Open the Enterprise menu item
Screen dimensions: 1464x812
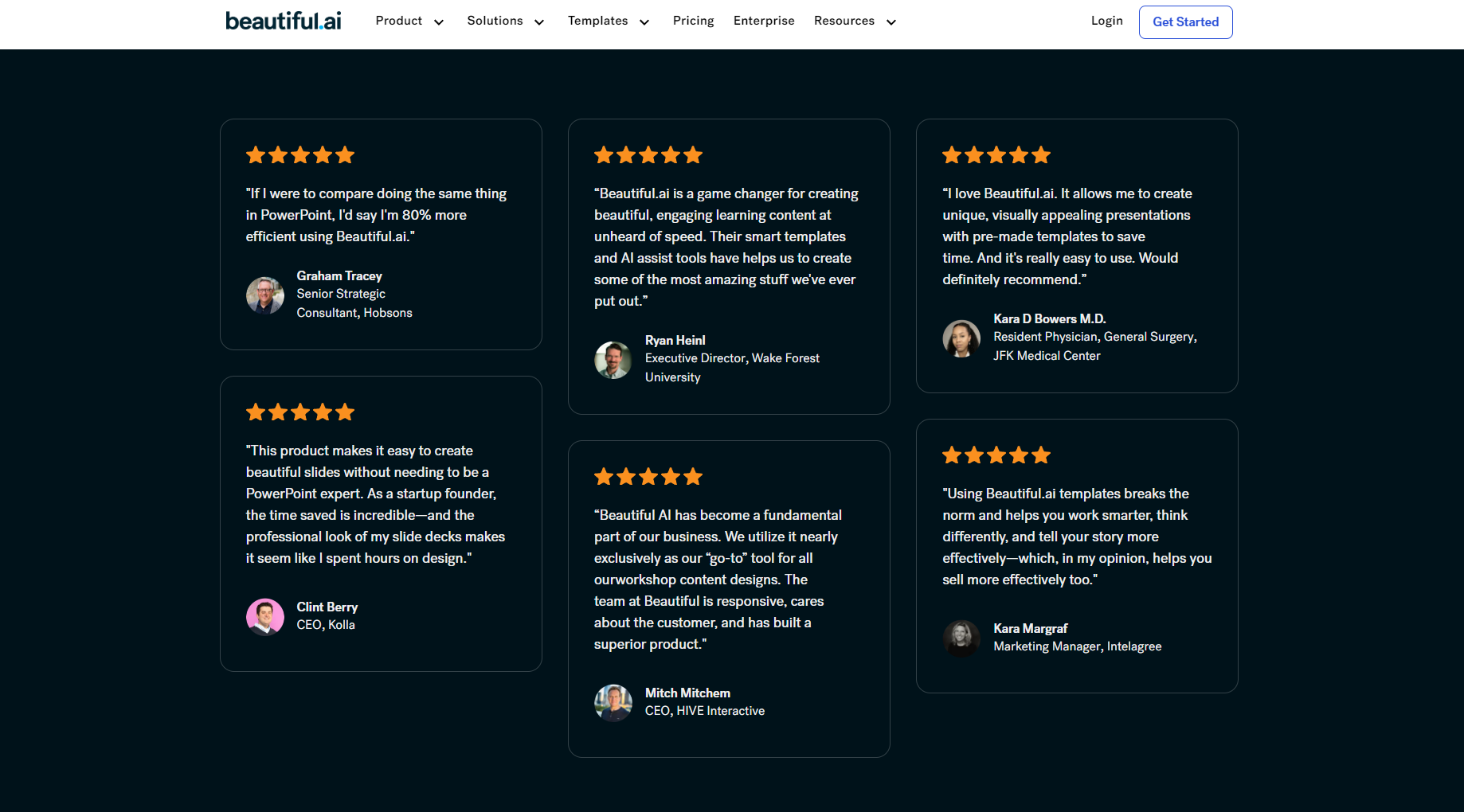[764, 21]
